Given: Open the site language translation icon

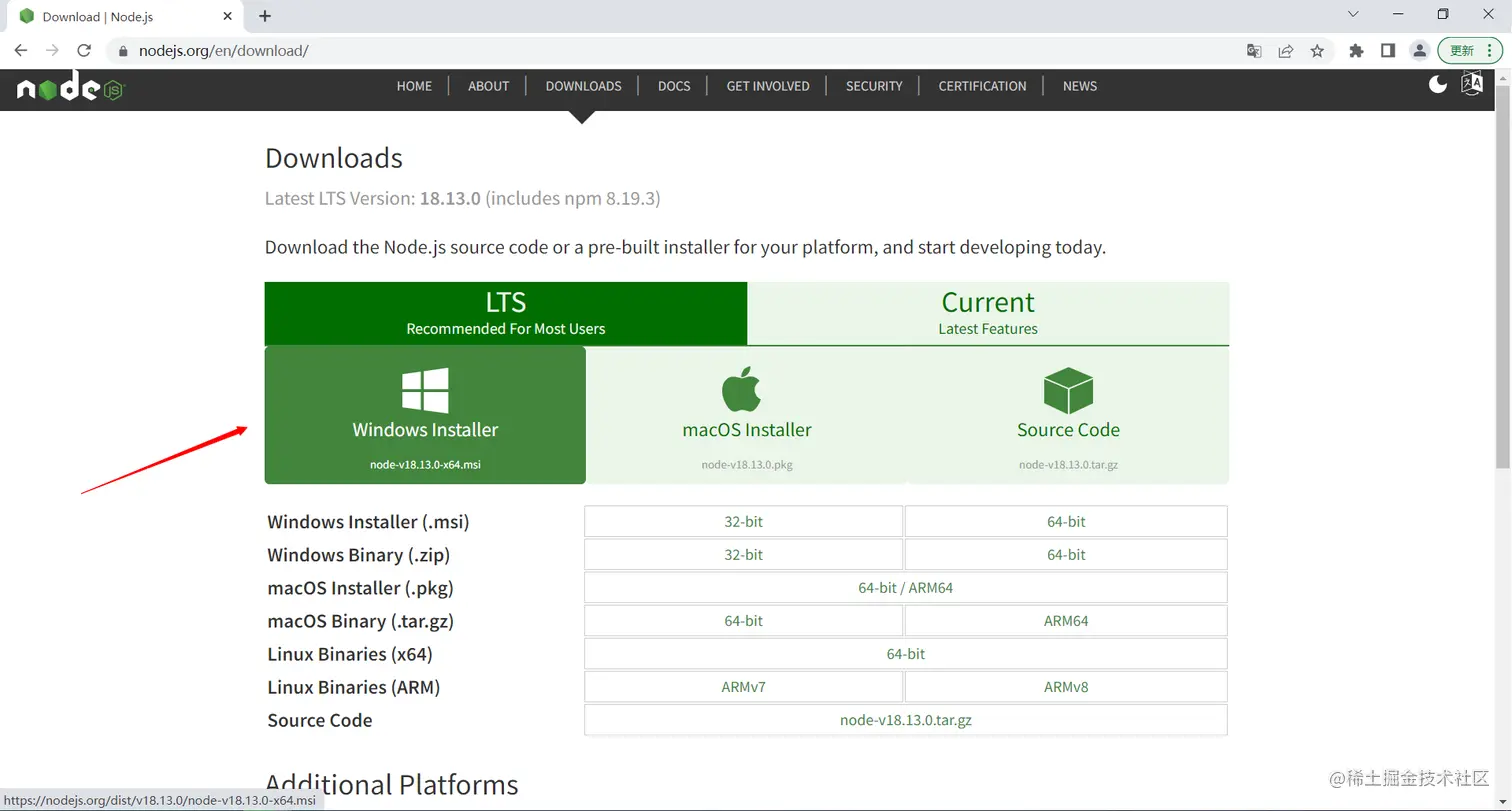Looking at the screenshot, I should (1472, 84).
